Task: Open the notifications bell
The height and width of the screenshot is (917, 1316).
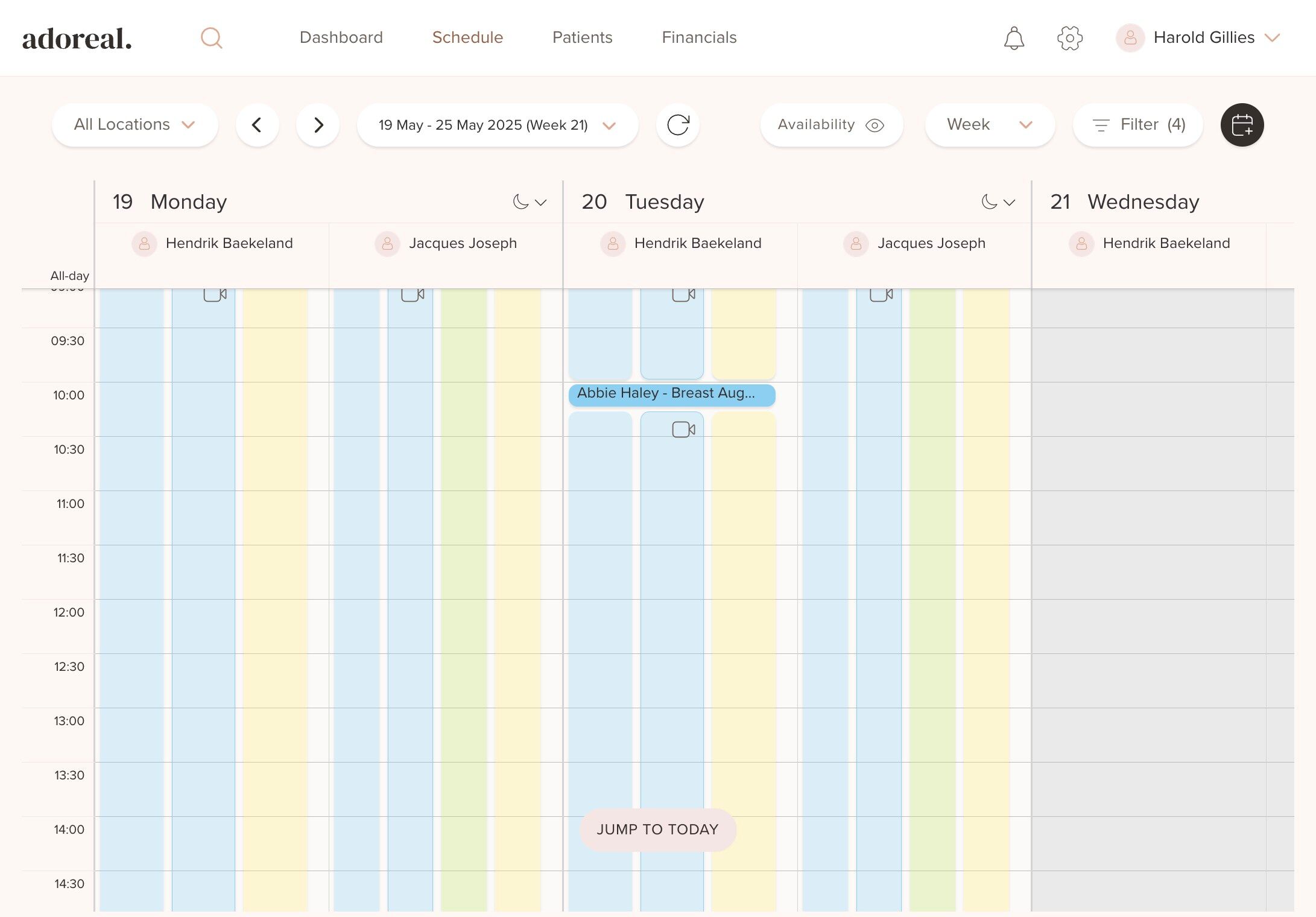Action: coord(1014,38)
